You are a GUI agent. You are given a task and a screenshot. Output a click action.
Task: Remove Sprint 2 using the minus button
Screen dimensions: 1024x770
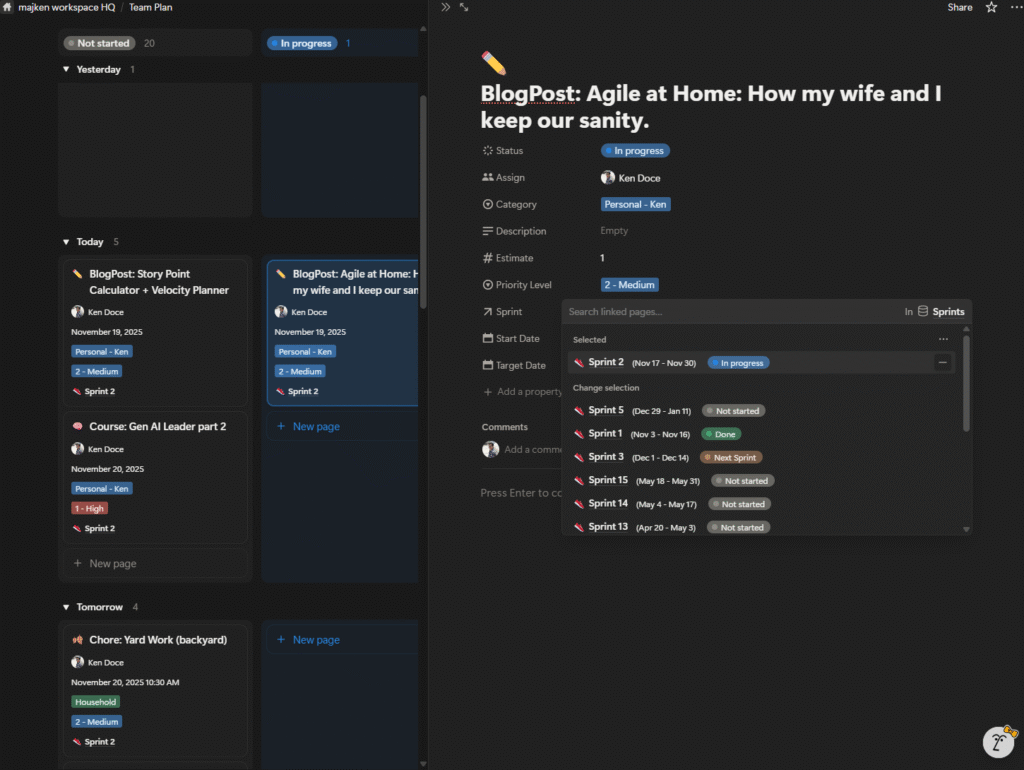coord(942,363)
